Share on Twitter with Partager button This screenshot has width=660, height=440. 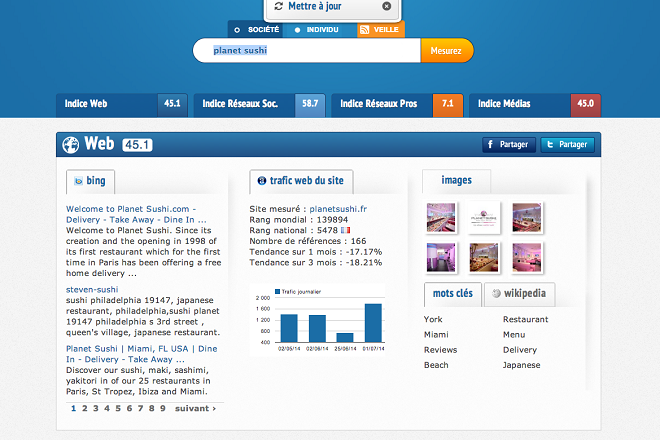click(x=567, y=144)
